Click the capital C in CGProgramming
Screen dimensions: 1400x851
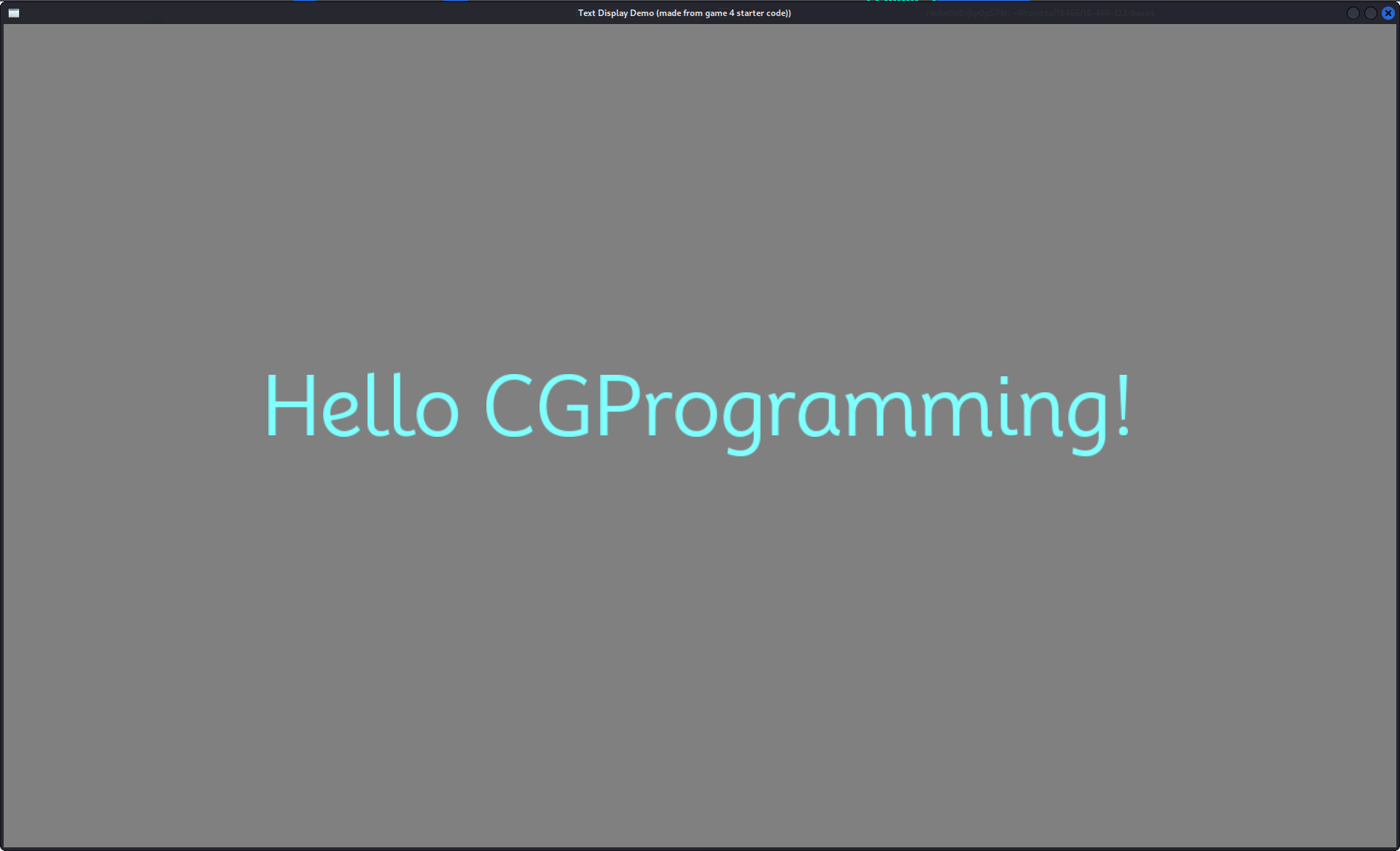click(x=509, y=405)
